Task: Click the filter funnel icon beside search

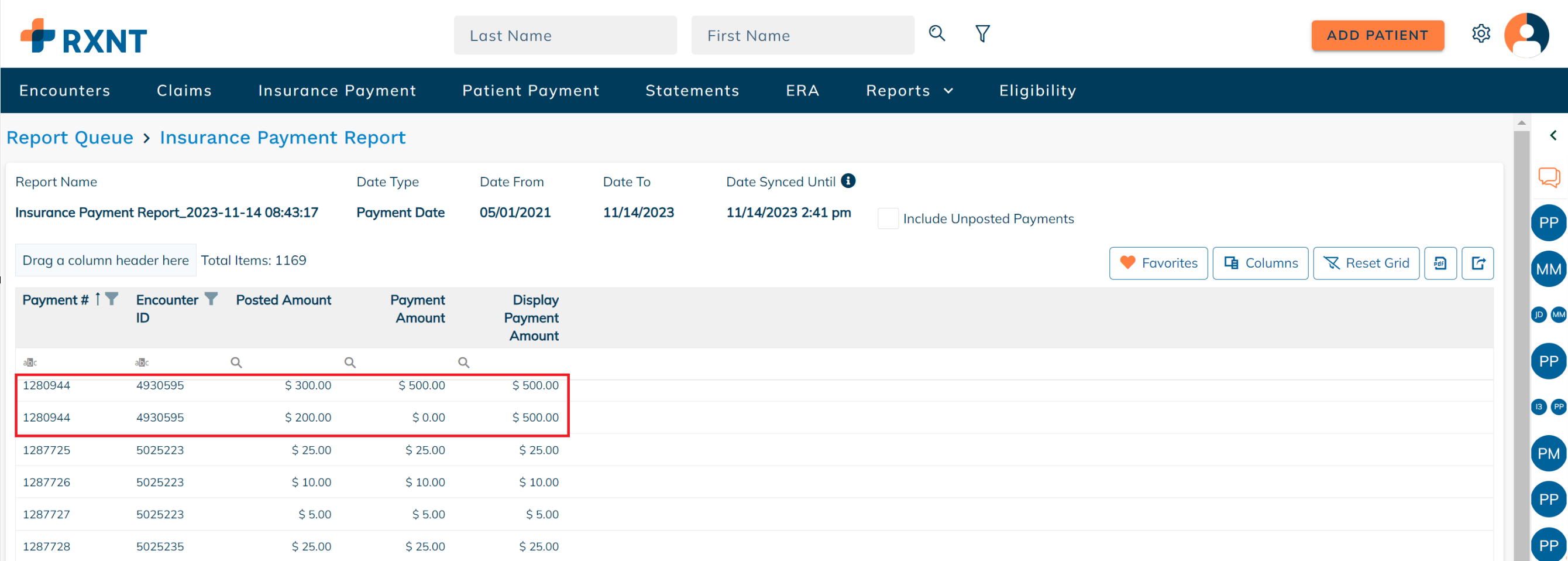Action: (982, 34)
